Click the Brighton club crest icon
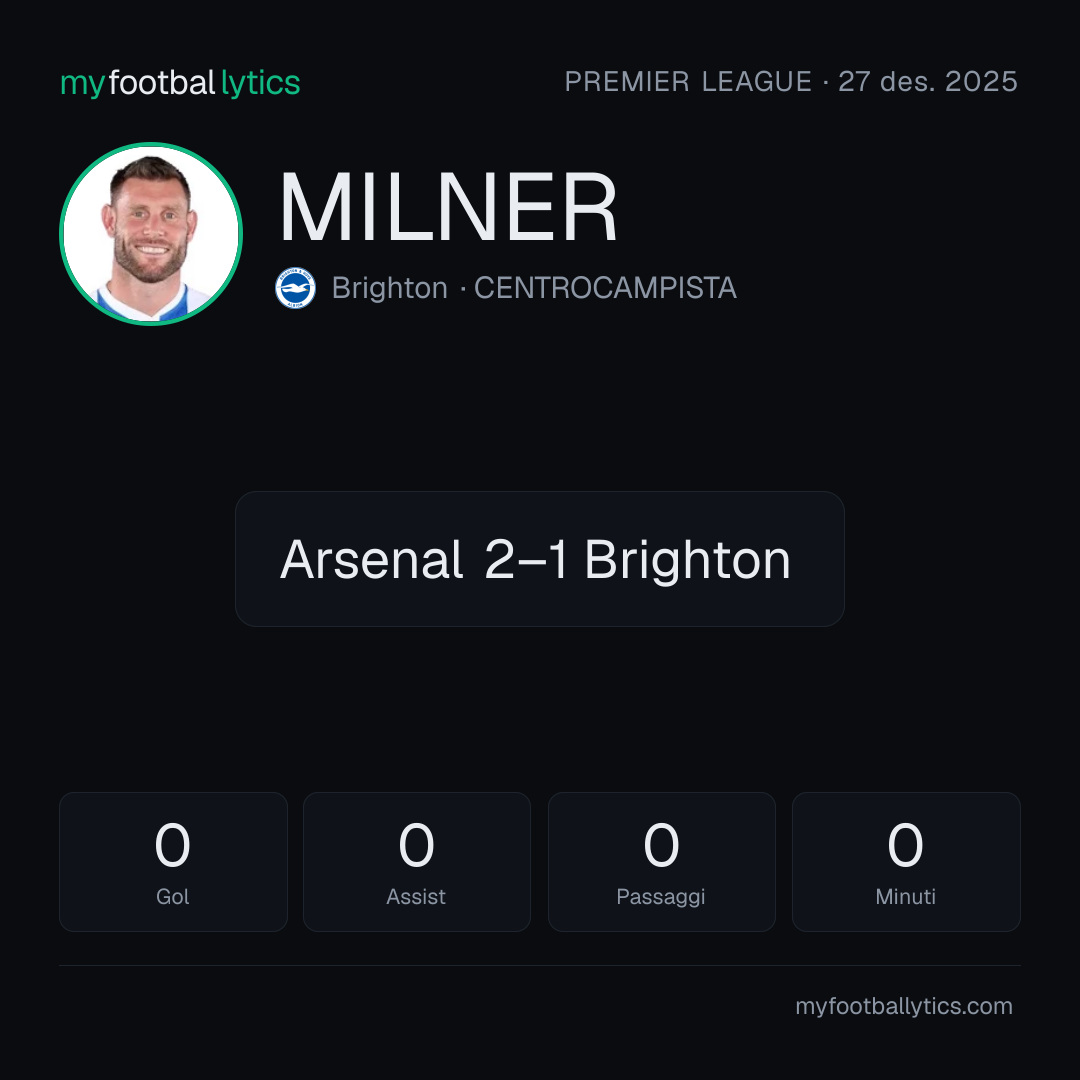The image size is (1080, 1080). [x=295, y=288]
